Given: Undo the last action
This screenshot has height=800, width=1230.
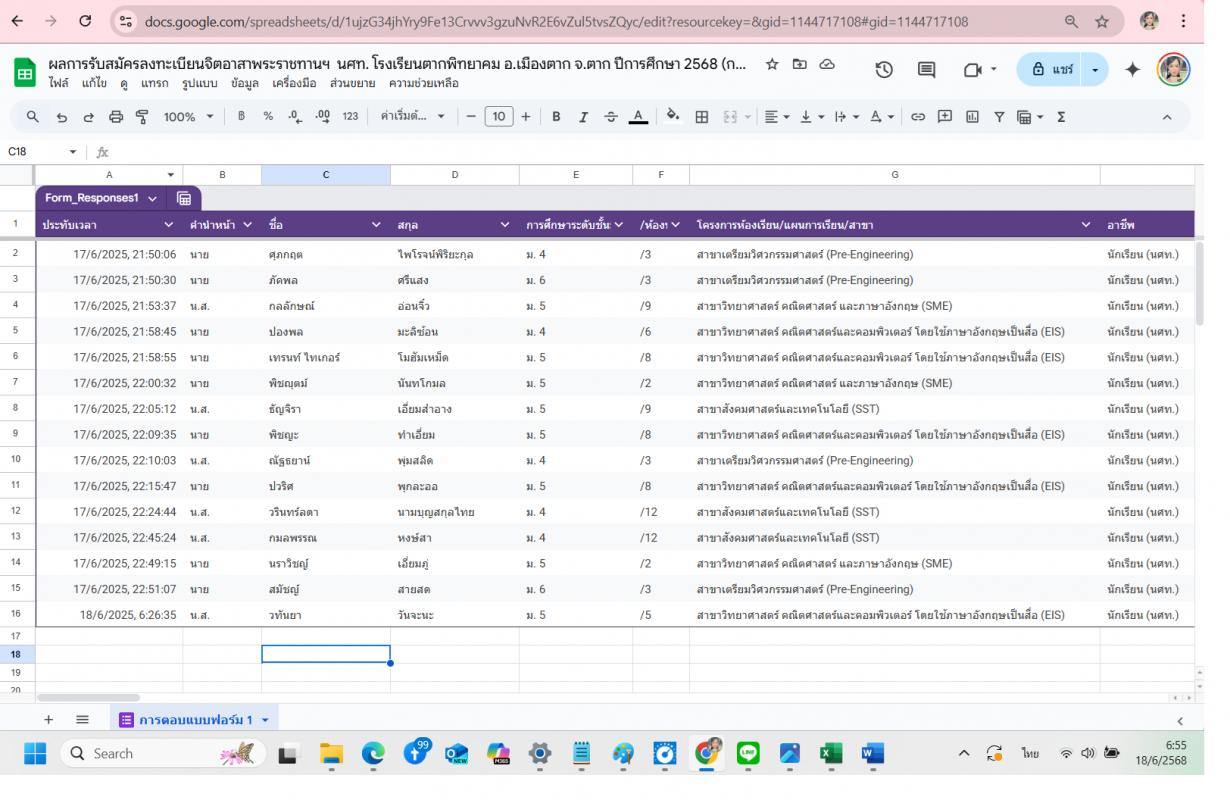Looking at the screenshot, I should (62, 117).
